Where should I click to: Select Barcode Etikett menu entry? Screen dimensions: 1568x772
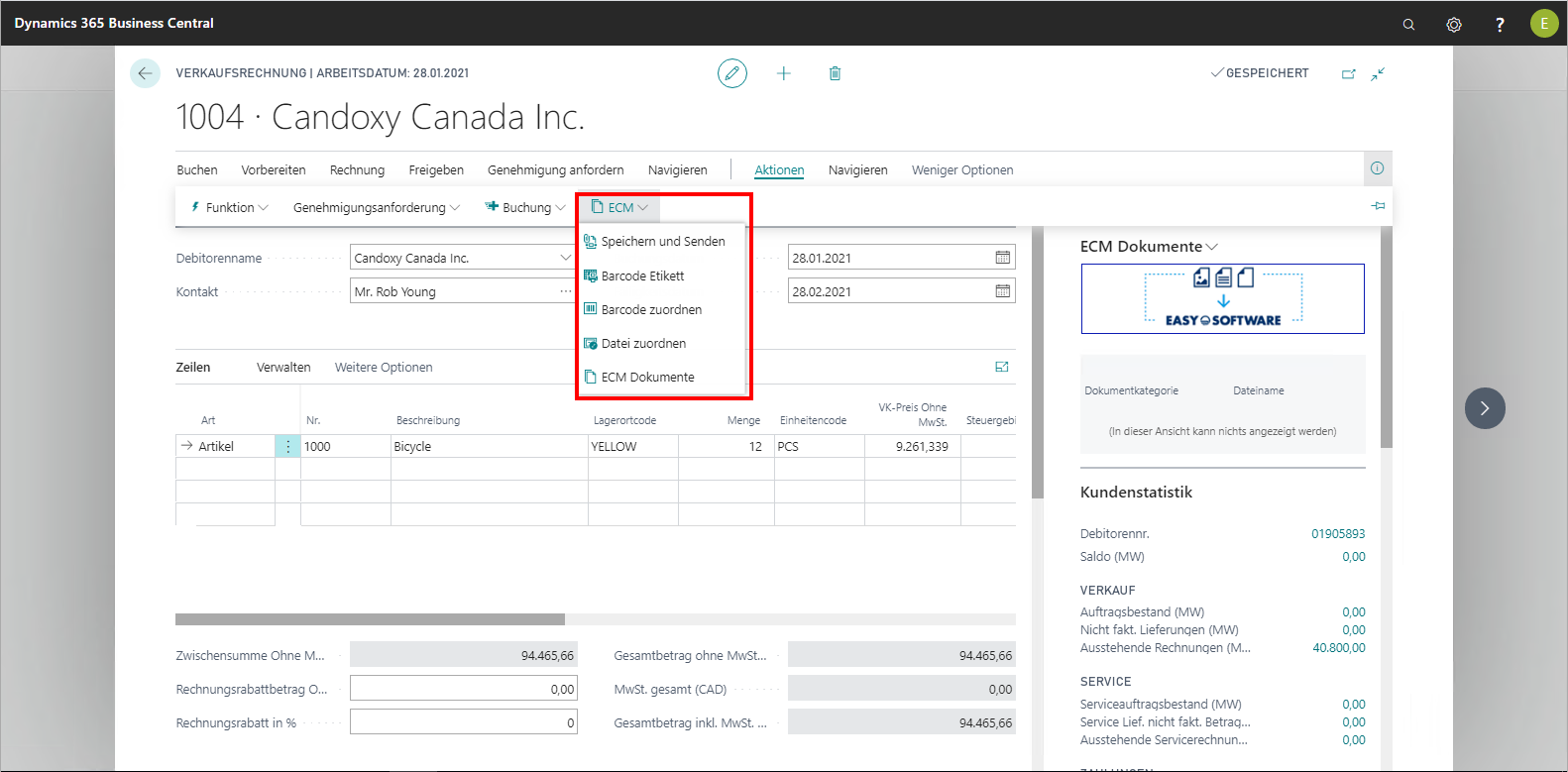tap(661, 276)
